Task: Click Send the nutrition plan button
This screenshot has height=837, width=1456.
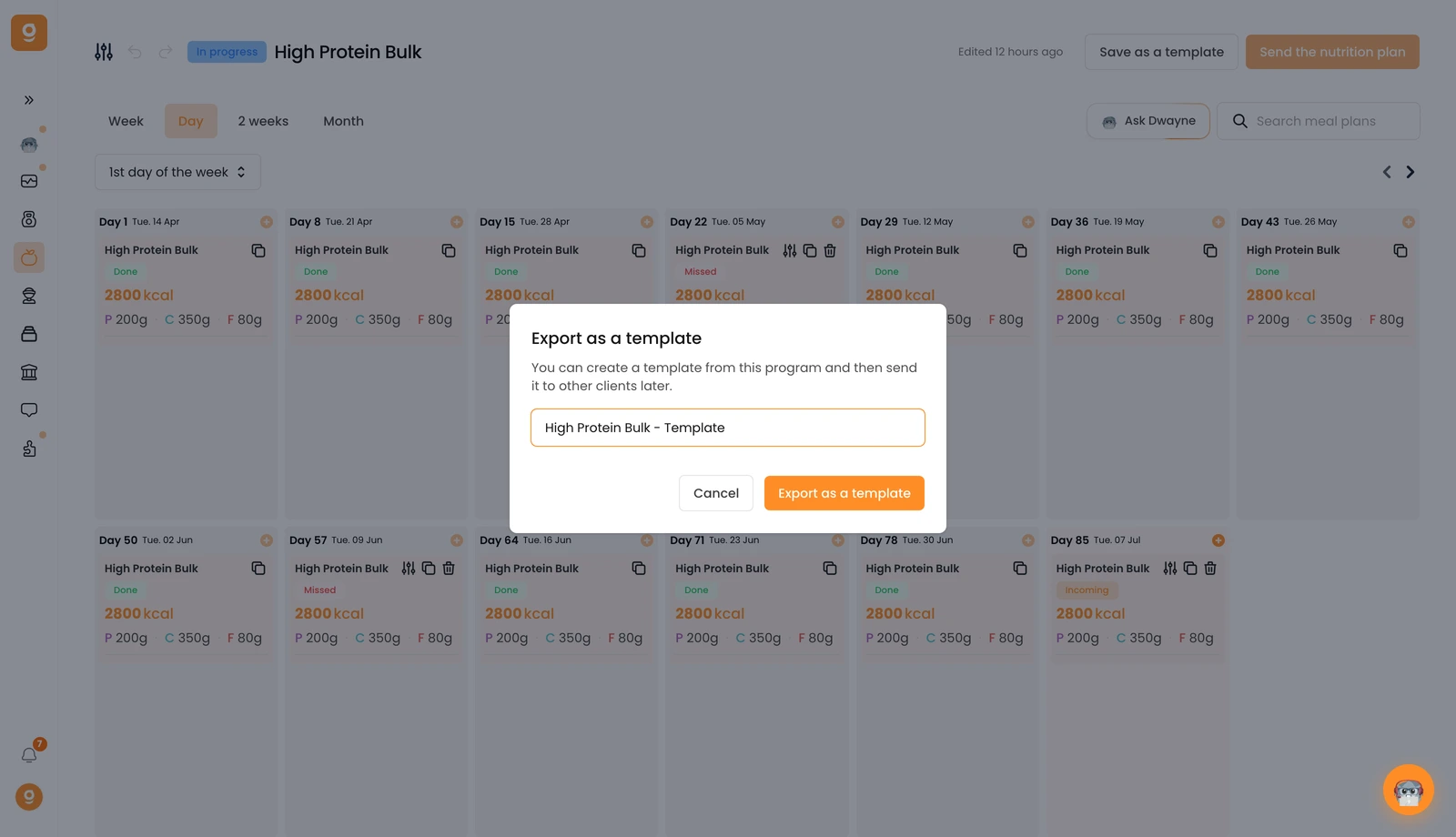Action: [1332, 52]
